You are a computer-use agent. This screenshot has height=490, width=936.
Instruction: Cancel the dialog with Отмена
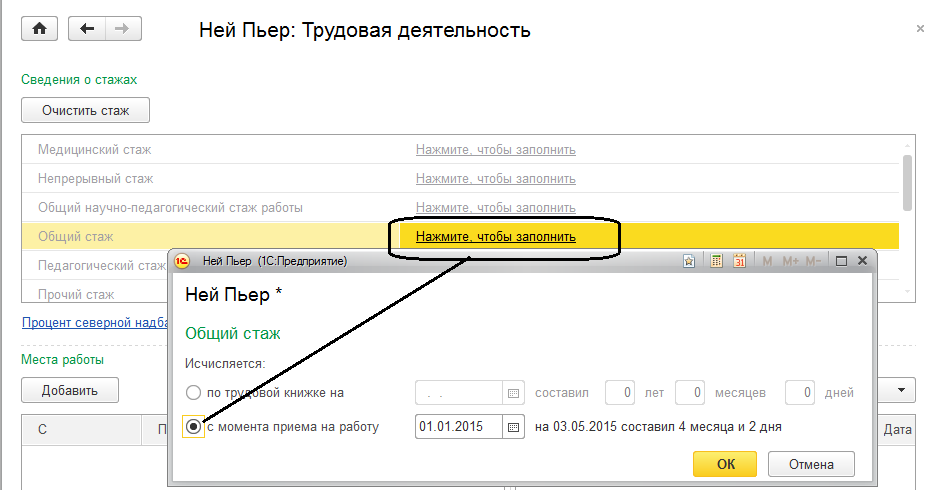811,464
